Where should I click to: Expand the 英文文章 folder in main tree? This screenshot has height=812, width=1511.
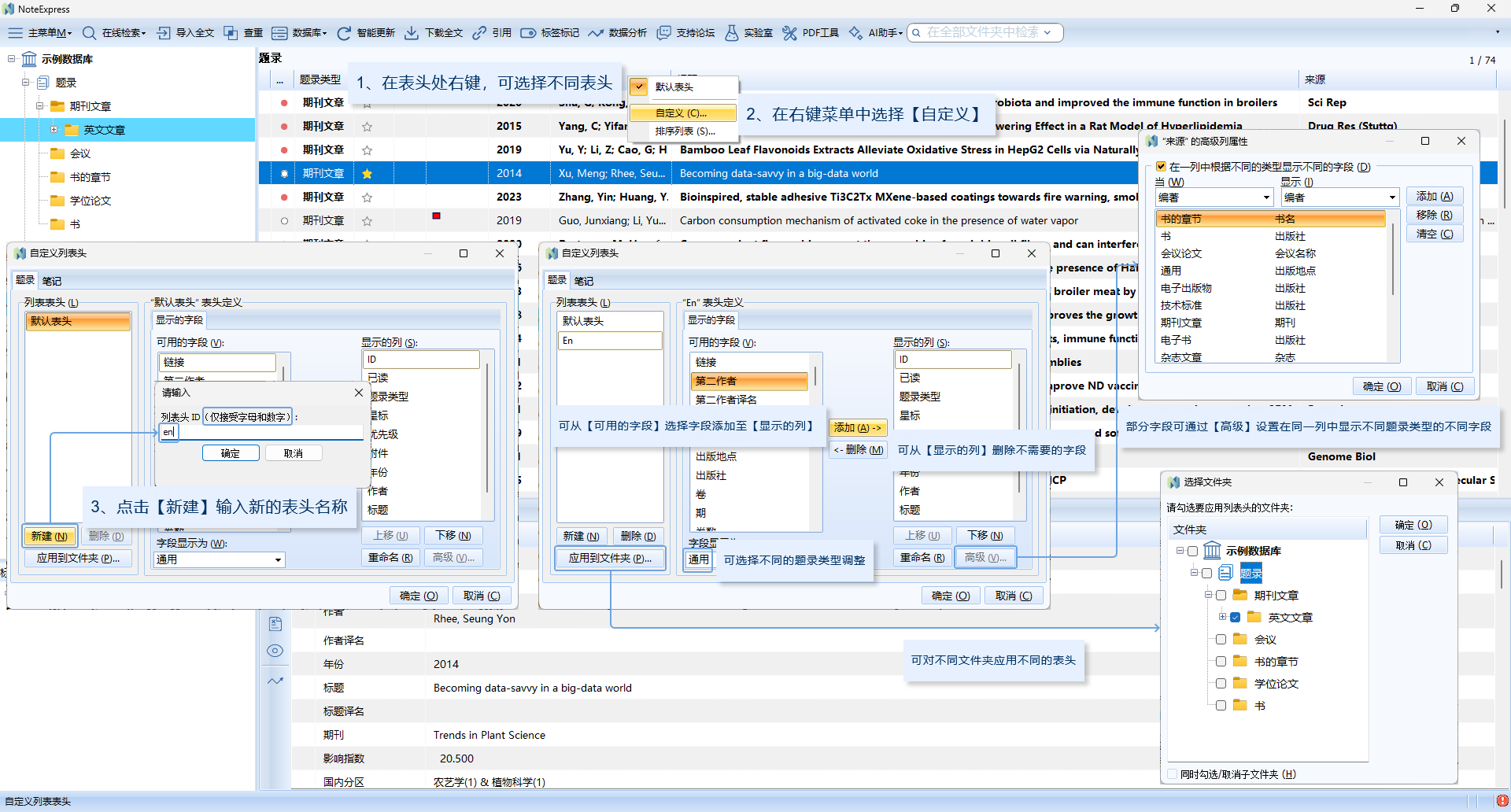click(x=54, y=130)
